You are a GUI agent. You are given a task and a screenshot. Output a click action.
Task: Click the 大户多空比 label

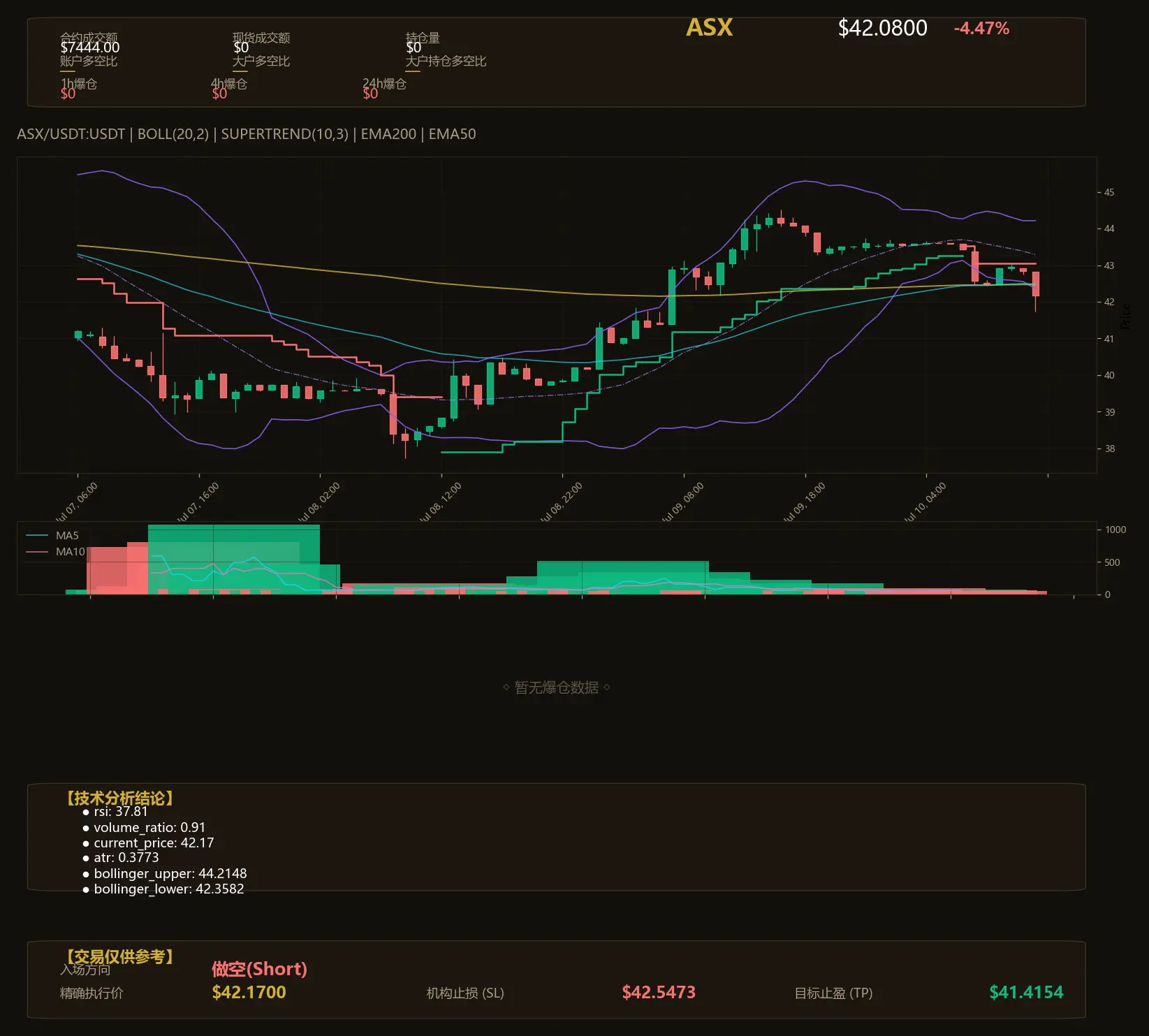click(x=261, y=61)
